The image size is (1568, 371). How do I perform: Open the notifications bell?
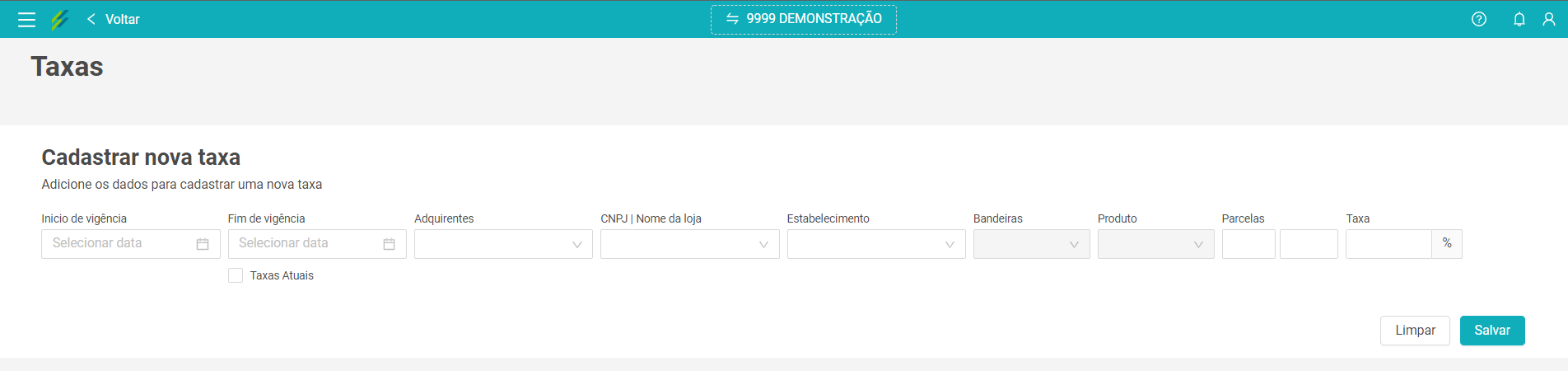(1519, 19)
